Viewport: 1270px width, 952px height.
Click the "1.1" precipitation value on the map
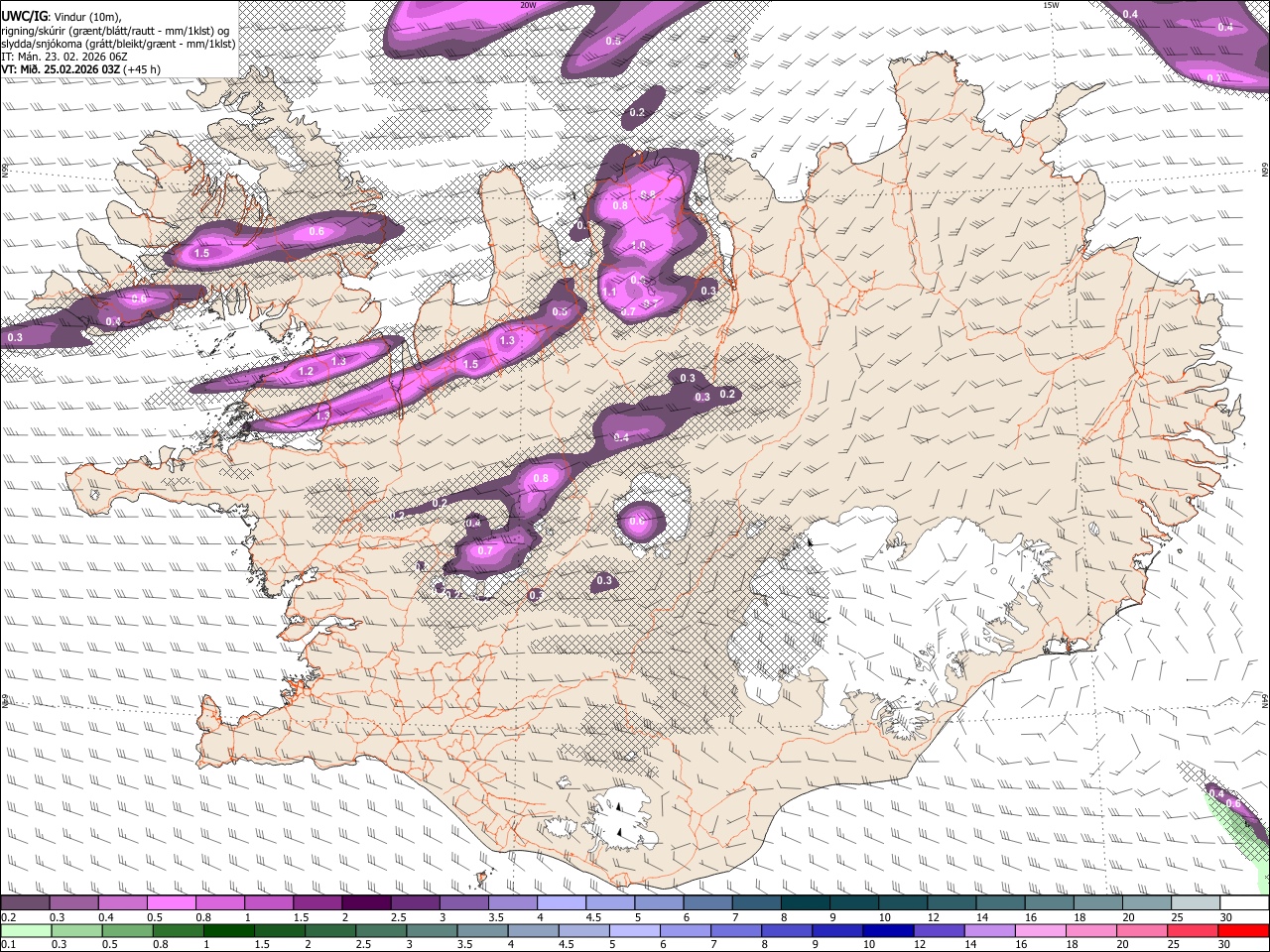pyautogui.click(x=609, y=292)
